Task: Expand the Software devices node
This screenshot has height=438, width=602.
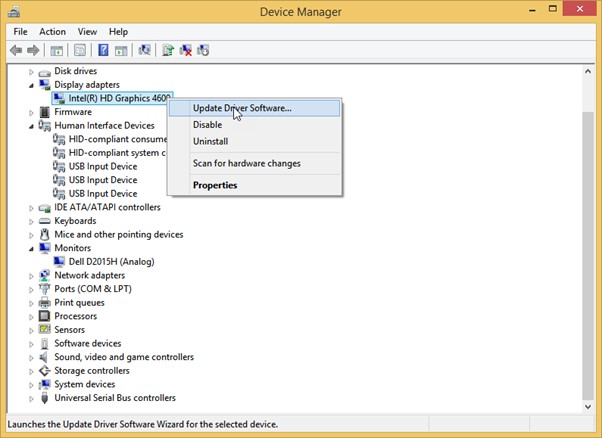Action: pyautogui.click(x=31, y=344)
